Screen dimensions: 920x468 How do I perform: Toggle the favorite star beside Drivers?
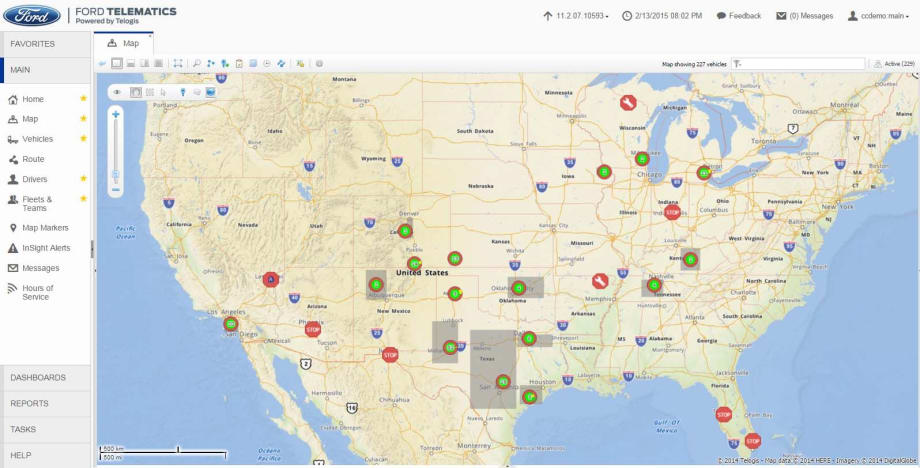(x=83, y=178)
